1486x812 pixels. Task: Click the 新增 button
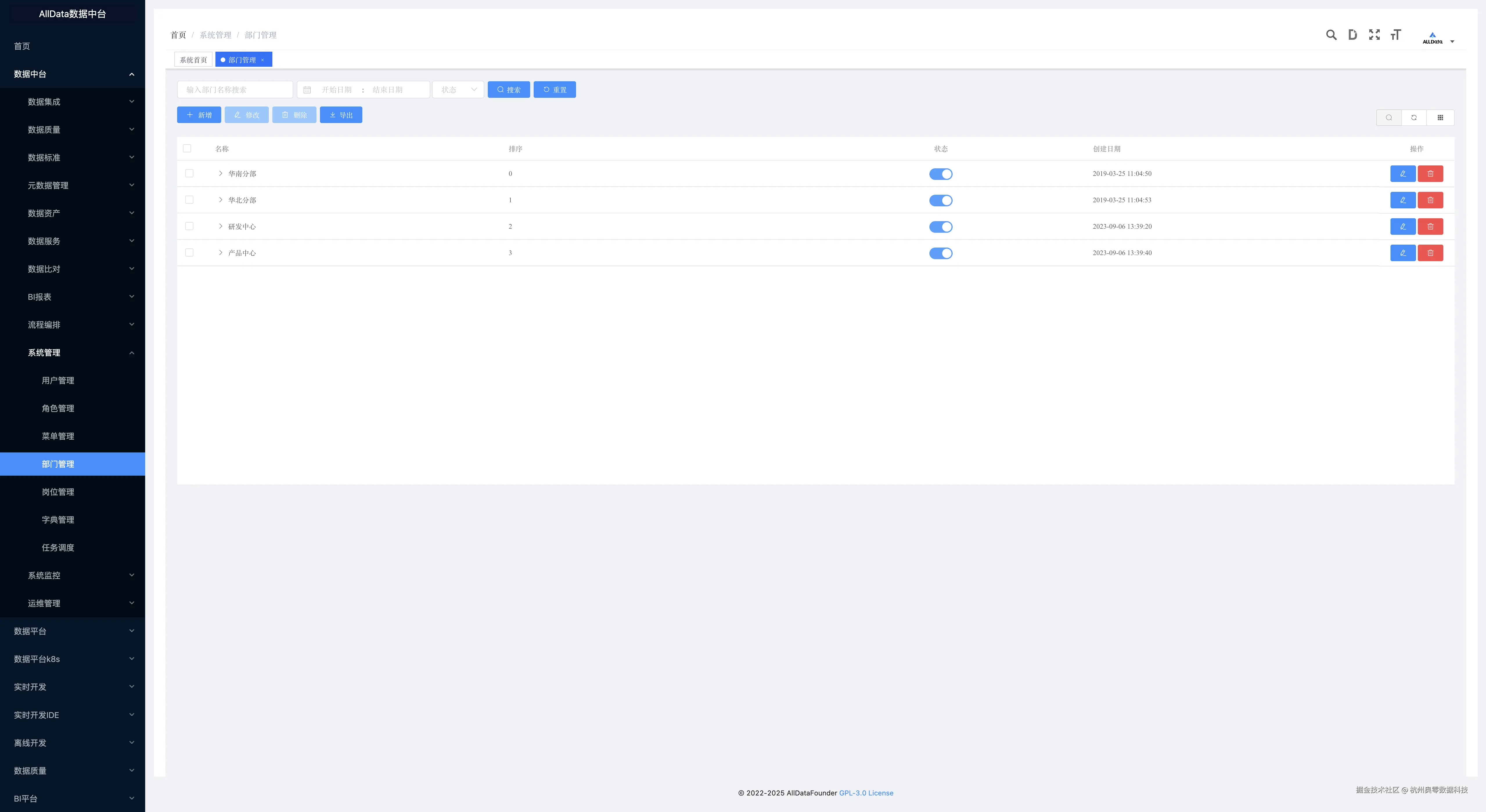point(199,115)
